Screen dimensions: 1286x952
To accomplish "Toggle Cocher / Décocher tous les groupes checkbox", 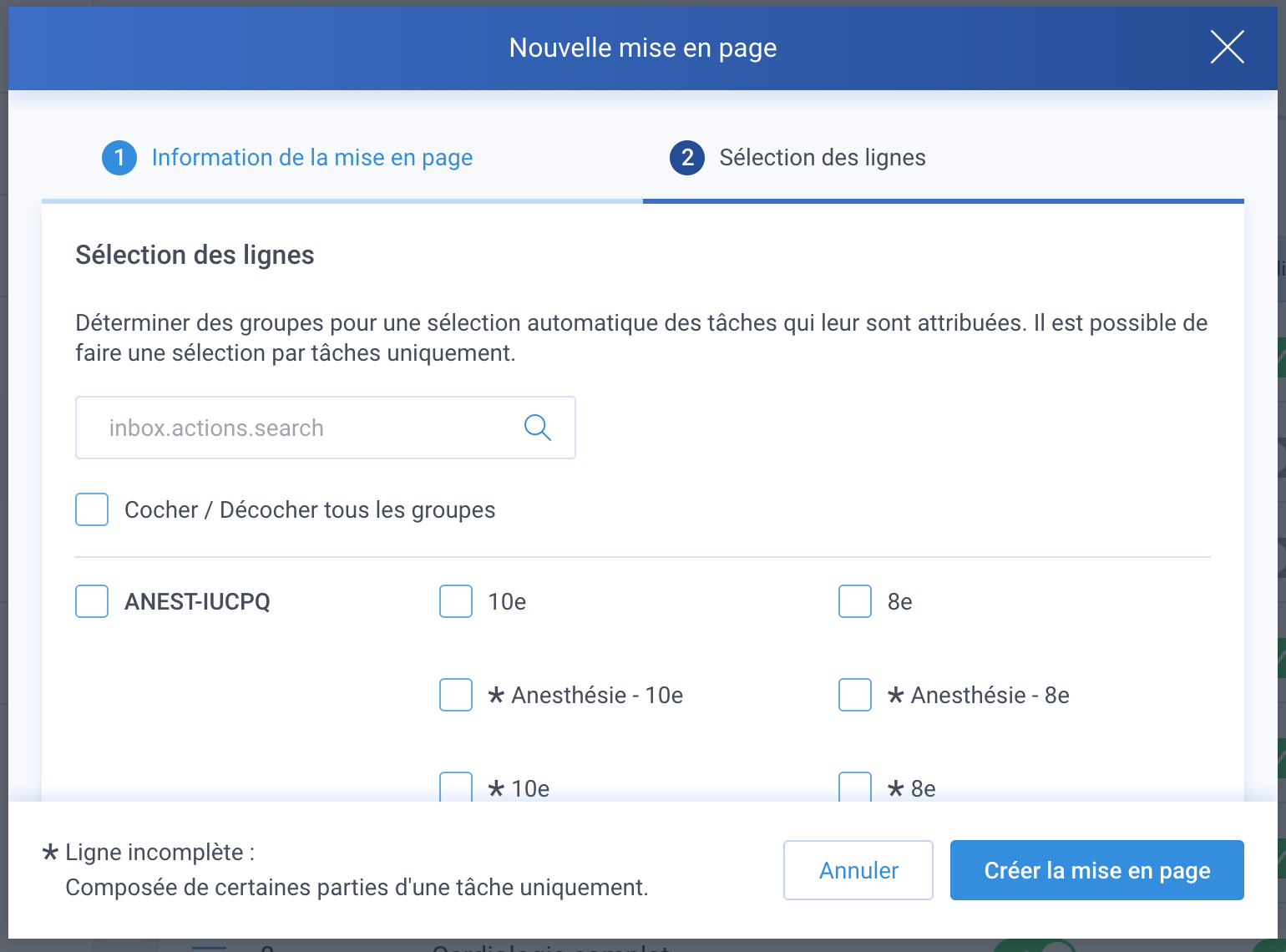I will (92, 509).
